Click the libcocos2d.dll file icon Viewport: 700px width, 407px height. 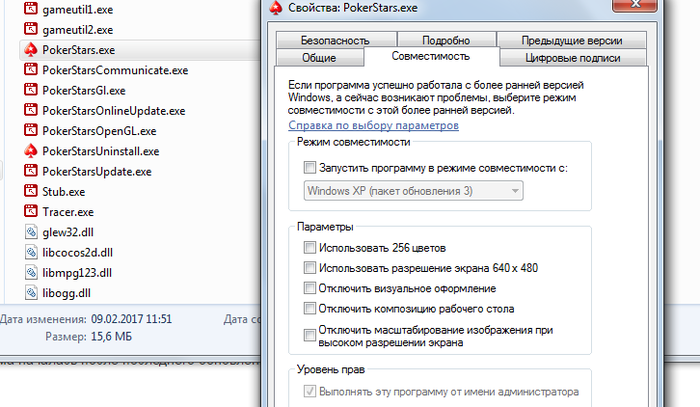click(x=31, y=252)
